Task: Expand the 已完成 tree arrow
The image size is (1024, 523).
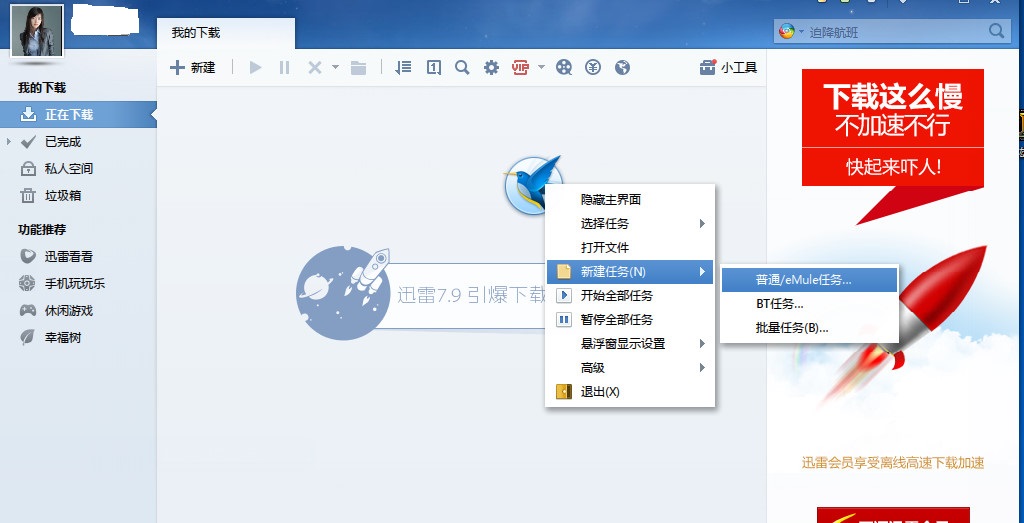Action: 8,142
